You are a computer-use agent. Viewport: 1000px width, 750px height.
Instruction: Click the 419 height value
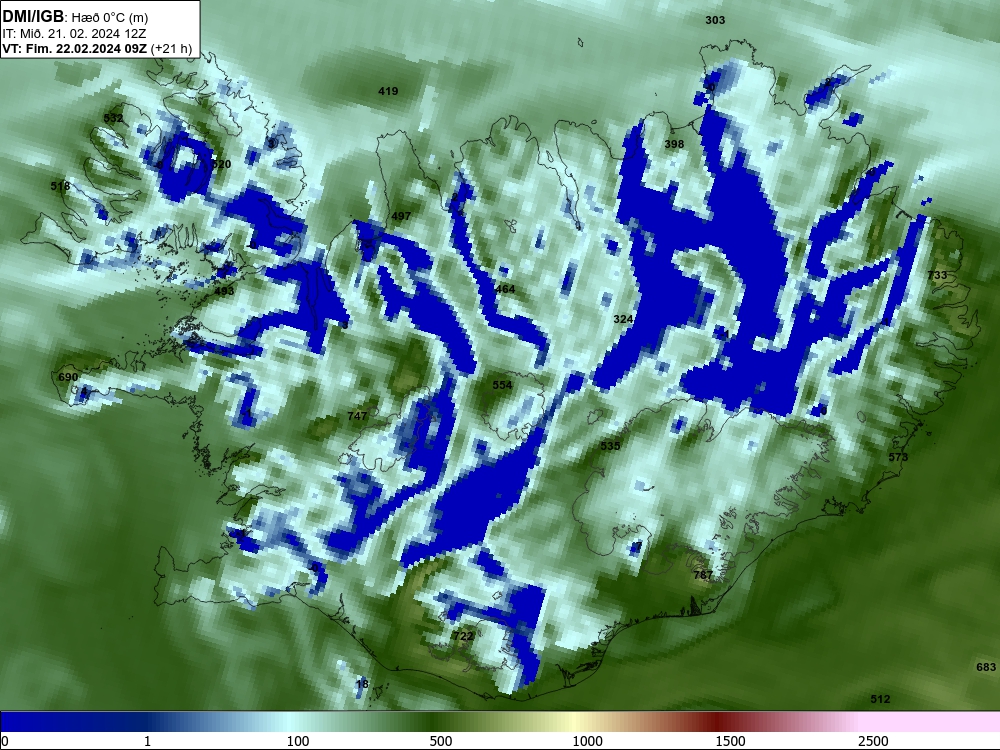coord(388,91)
